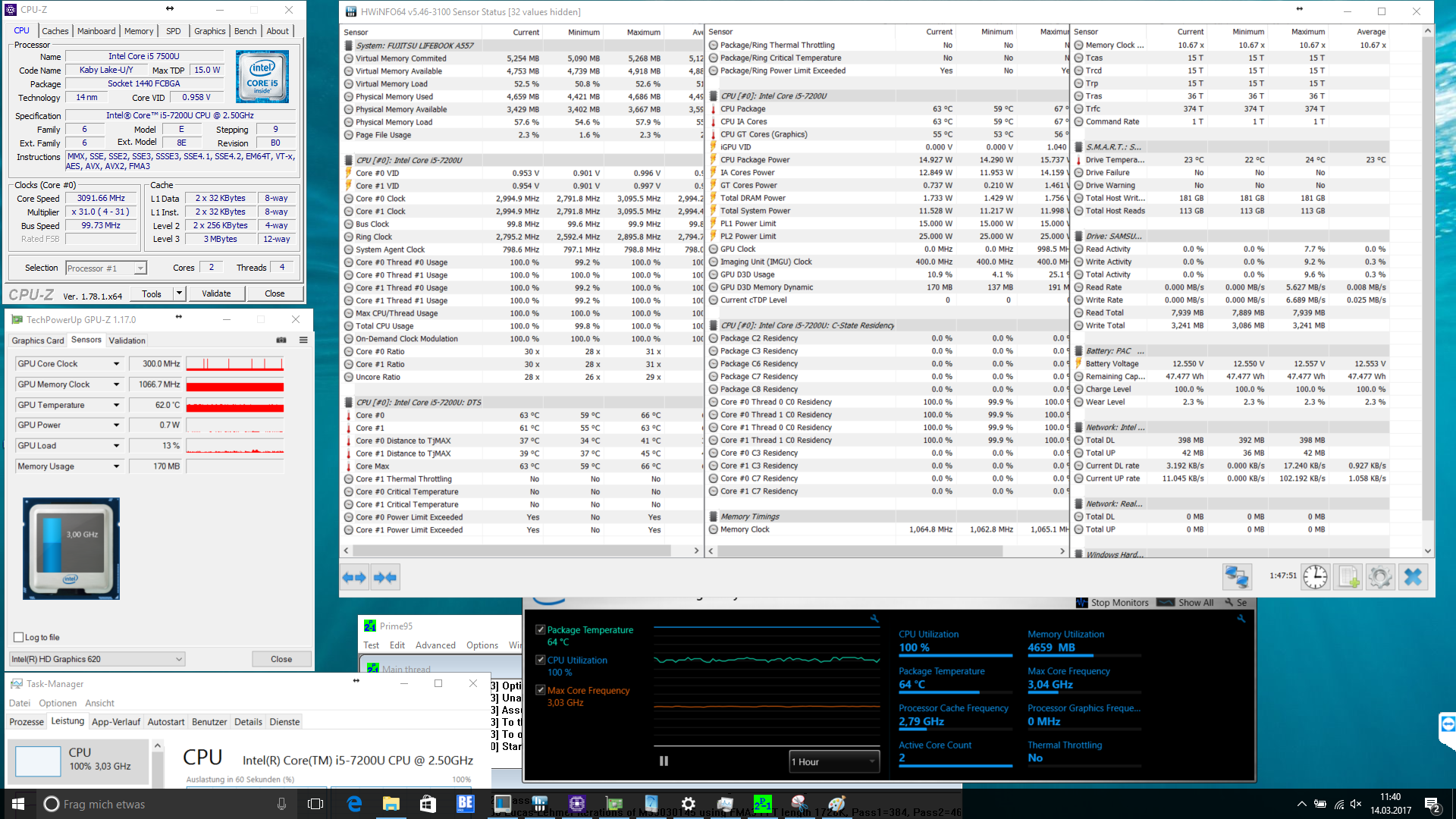Uncheck Max Core Frequency monitor checkbox
1456x819 pixels.
pos(541,690)
